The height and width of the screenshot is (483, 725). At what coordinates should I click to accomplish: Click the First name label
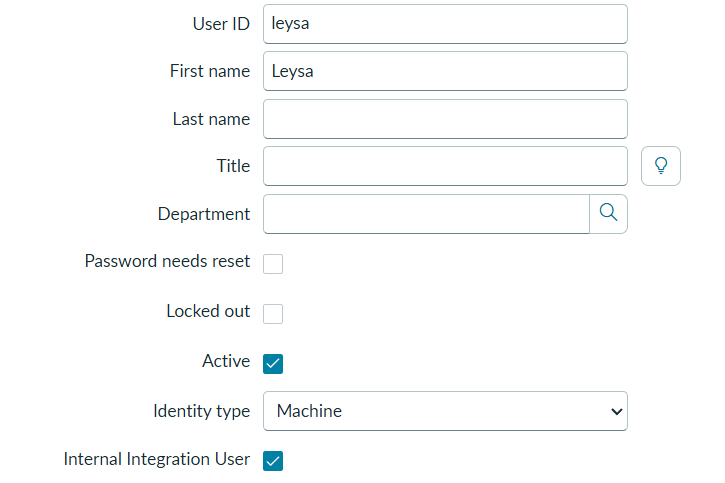[210, 71]
